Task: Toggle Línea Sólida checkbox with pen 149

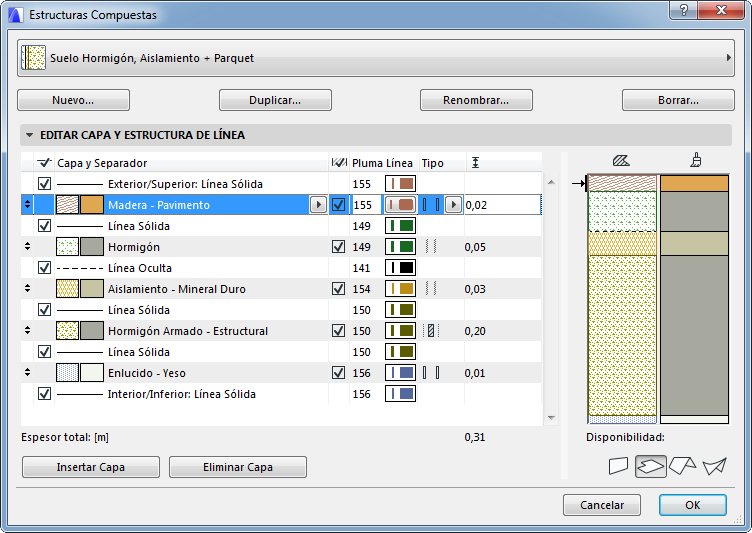Action: click(x=44, y=226)
